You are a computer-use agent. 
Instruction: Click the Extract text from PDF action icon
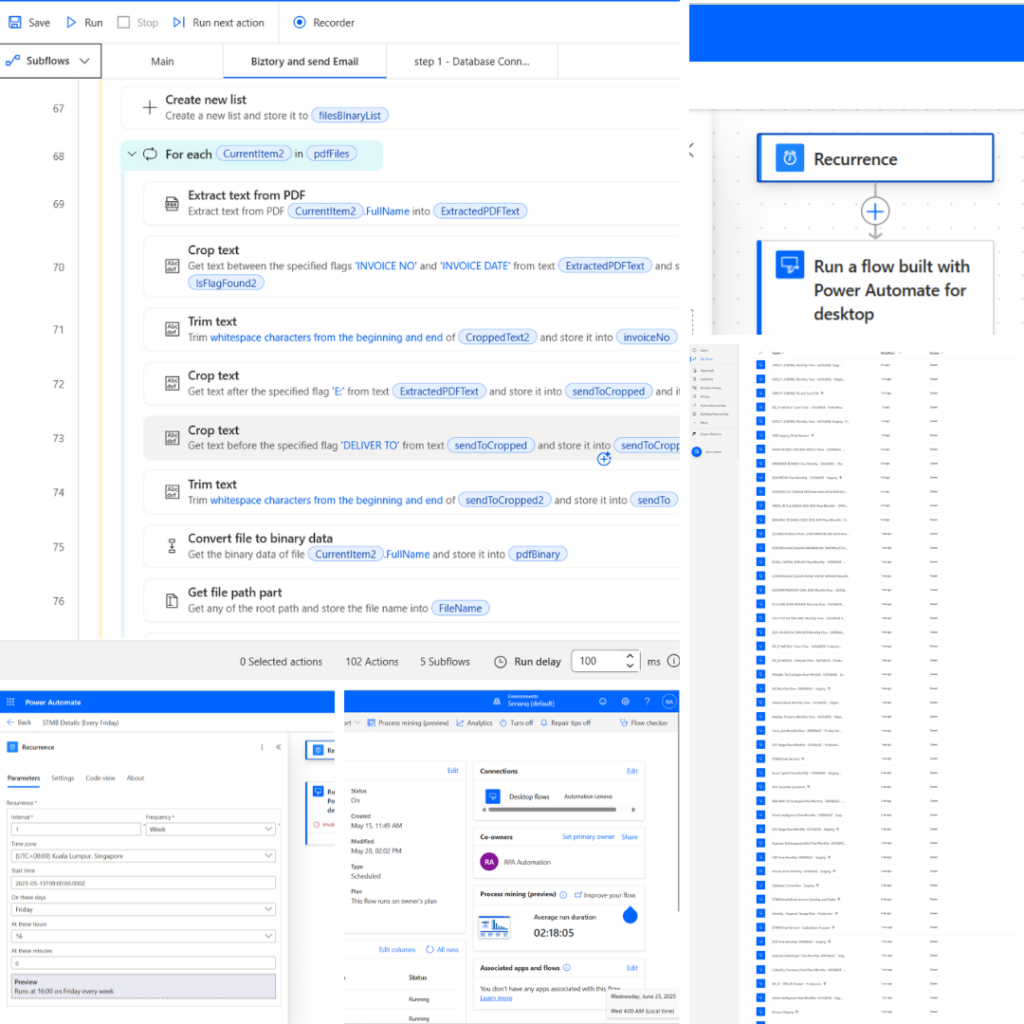(x=171, y=204)
